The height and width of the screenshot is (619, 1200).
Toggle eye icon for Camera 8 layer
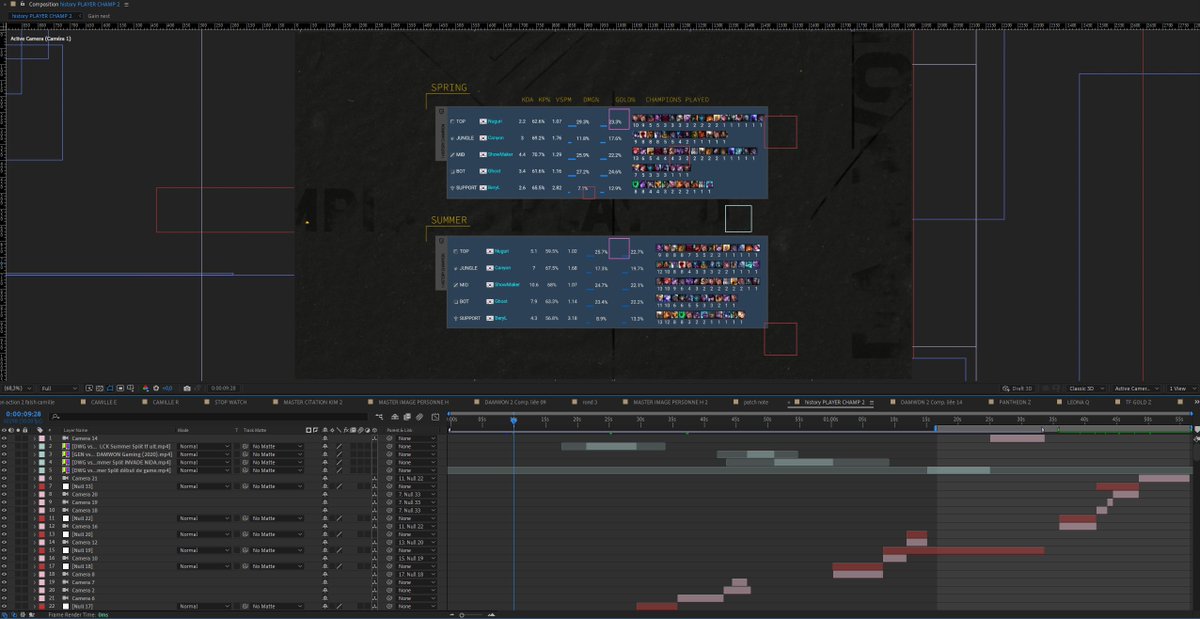(x=5, y=575)
